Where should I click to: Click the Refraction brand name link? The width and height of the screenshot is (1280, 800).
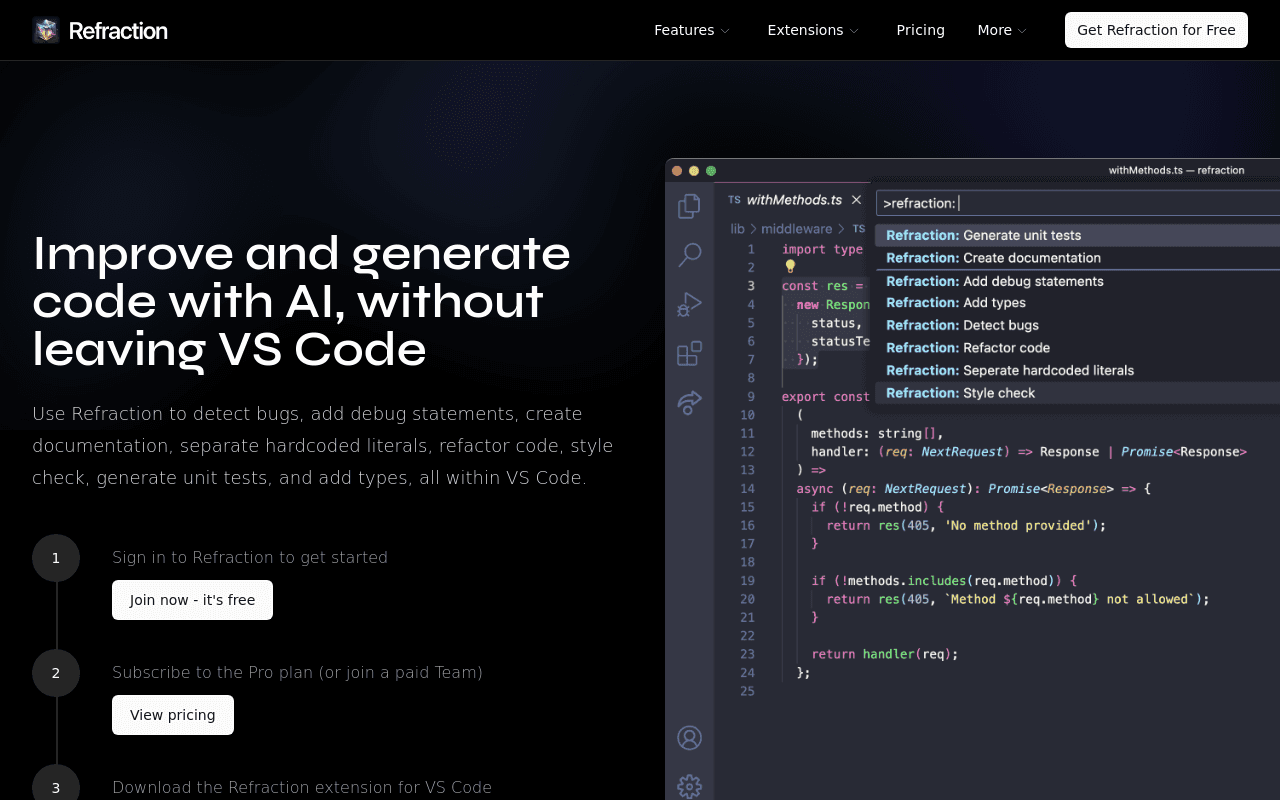118,31
